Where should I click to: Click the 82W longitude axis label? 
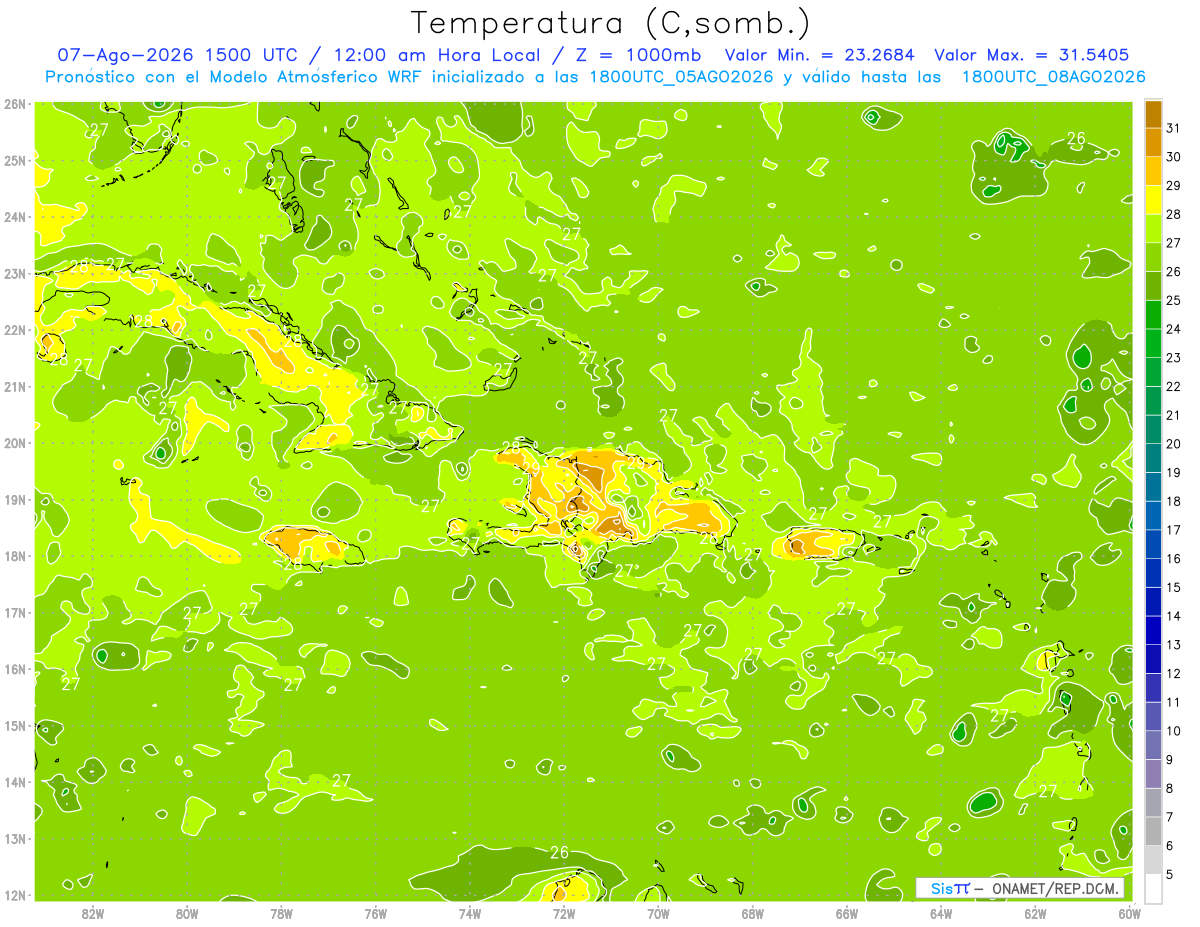coord(93,913)
